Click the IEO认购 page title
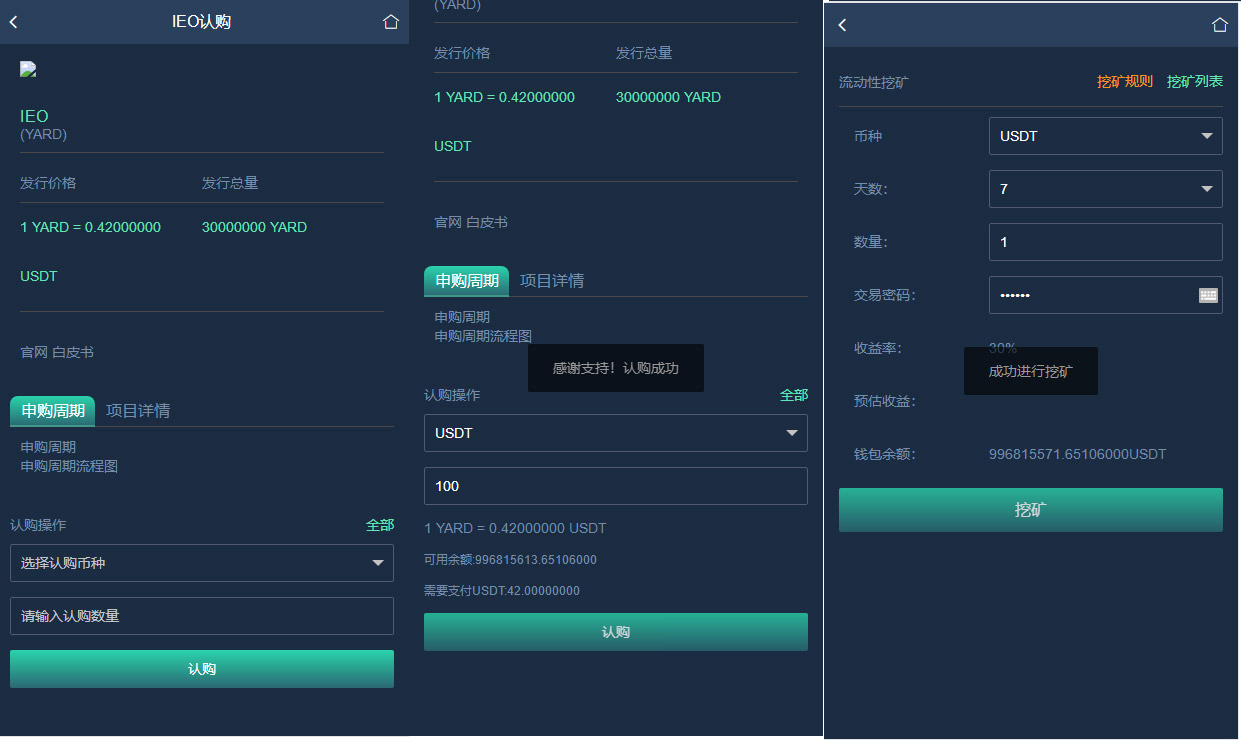The image size is (1241, 743). click(x=202, y=22)
